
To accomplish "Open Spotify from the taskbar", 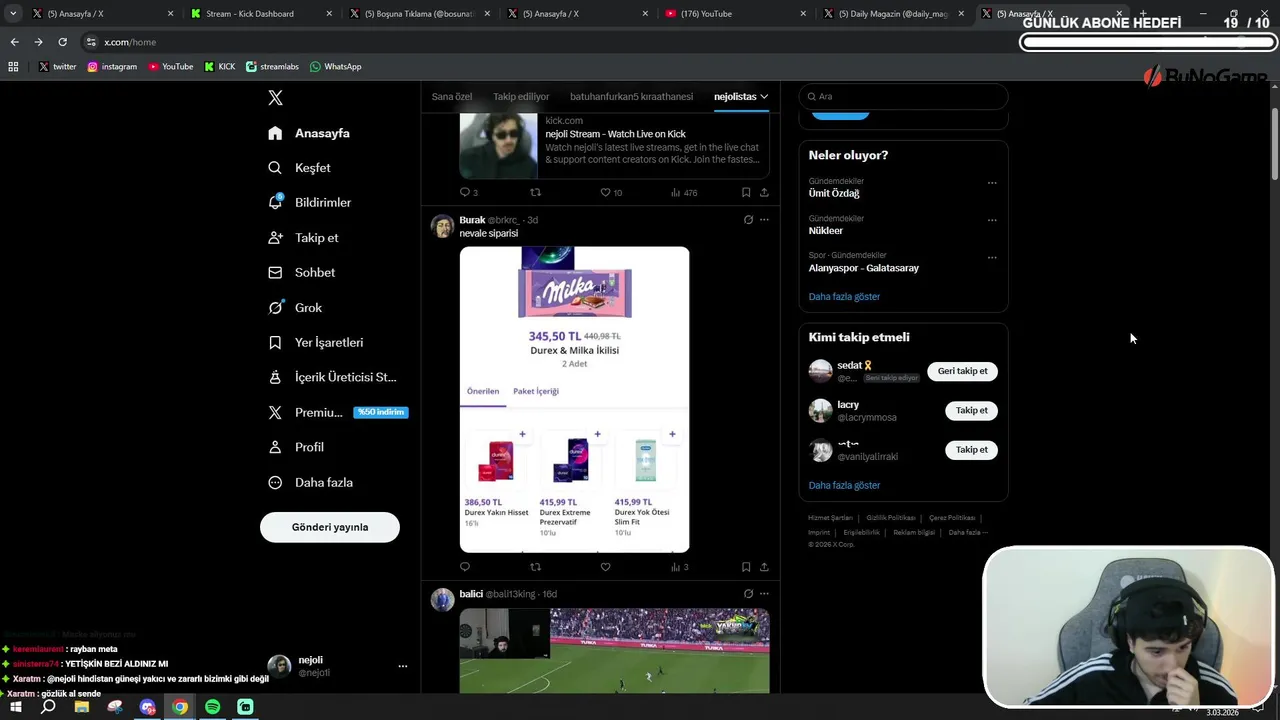I will pos(213,707).
